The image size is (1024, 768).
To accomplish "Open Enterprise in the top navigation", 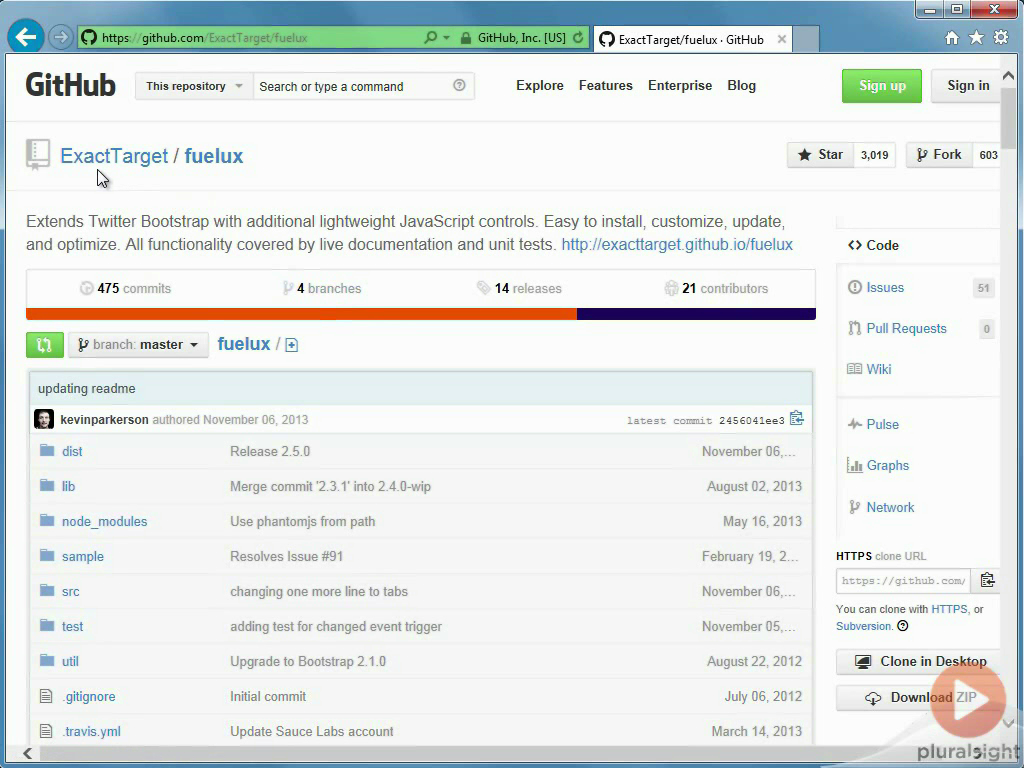I will click(680, 86).
